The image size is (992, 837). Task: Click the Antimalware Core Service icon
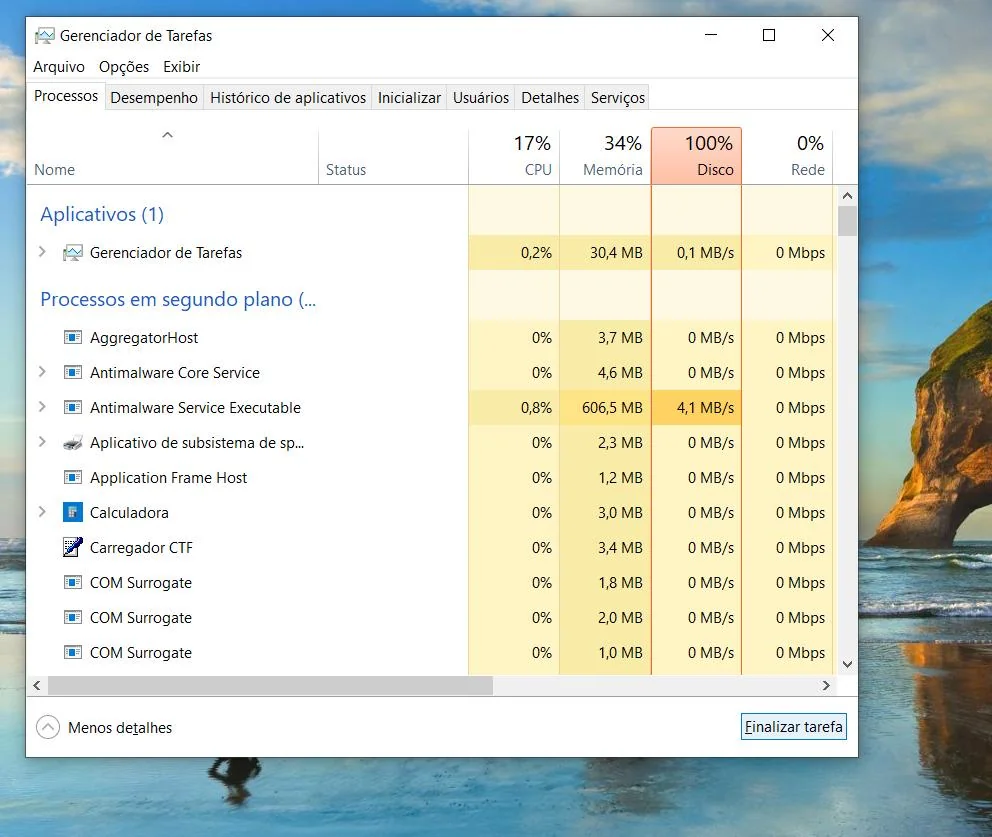pos(73,373)
